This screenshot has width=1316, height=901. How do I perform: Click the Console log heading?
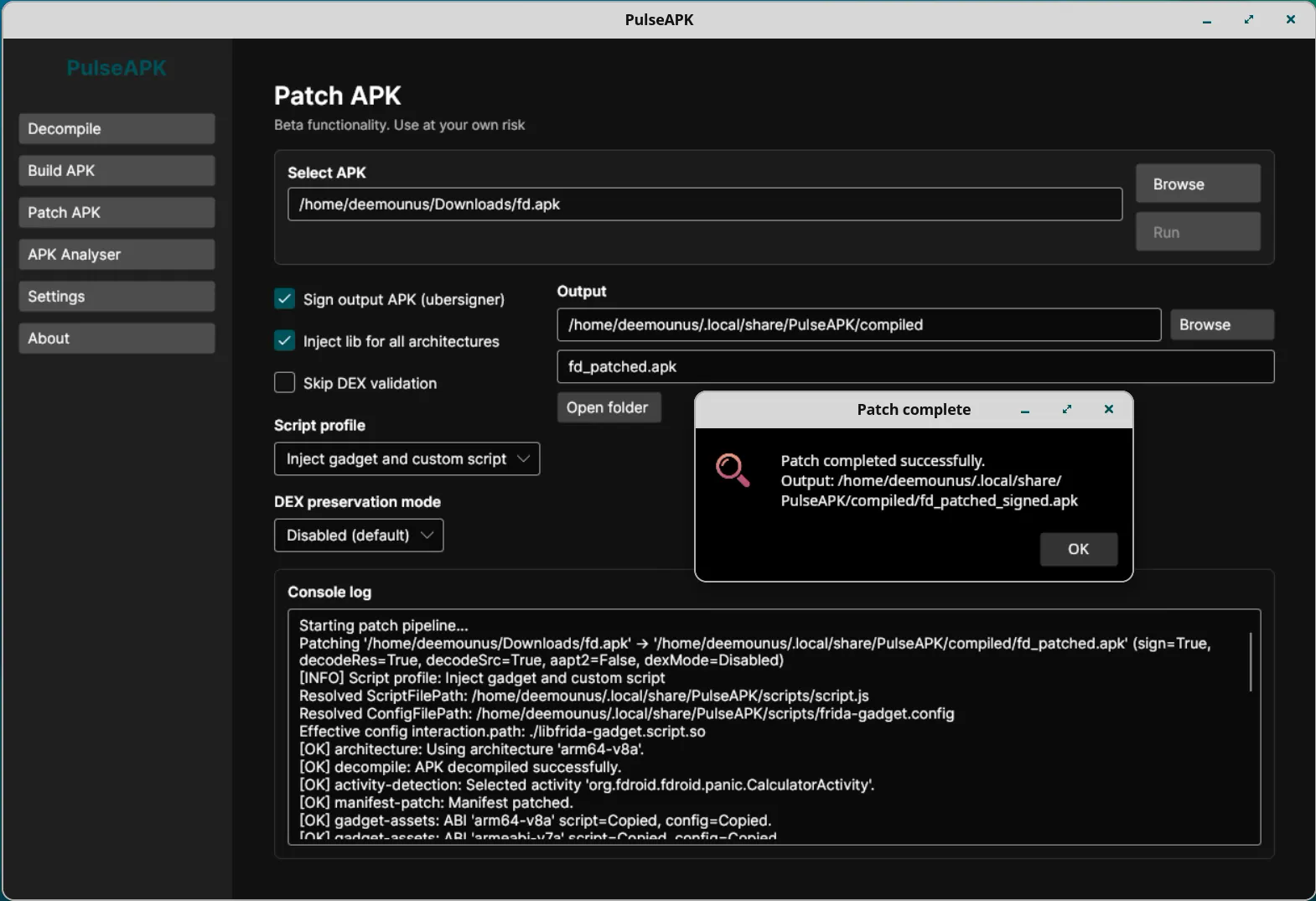click(x=329, y=592)
